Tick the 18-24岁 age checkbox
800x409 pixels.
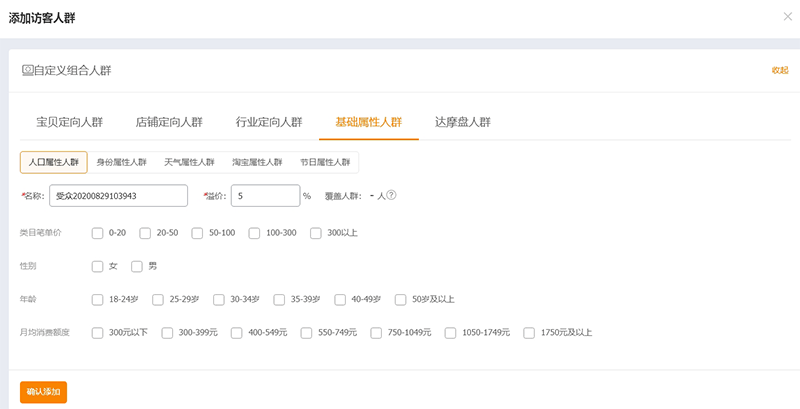(97, 299)
